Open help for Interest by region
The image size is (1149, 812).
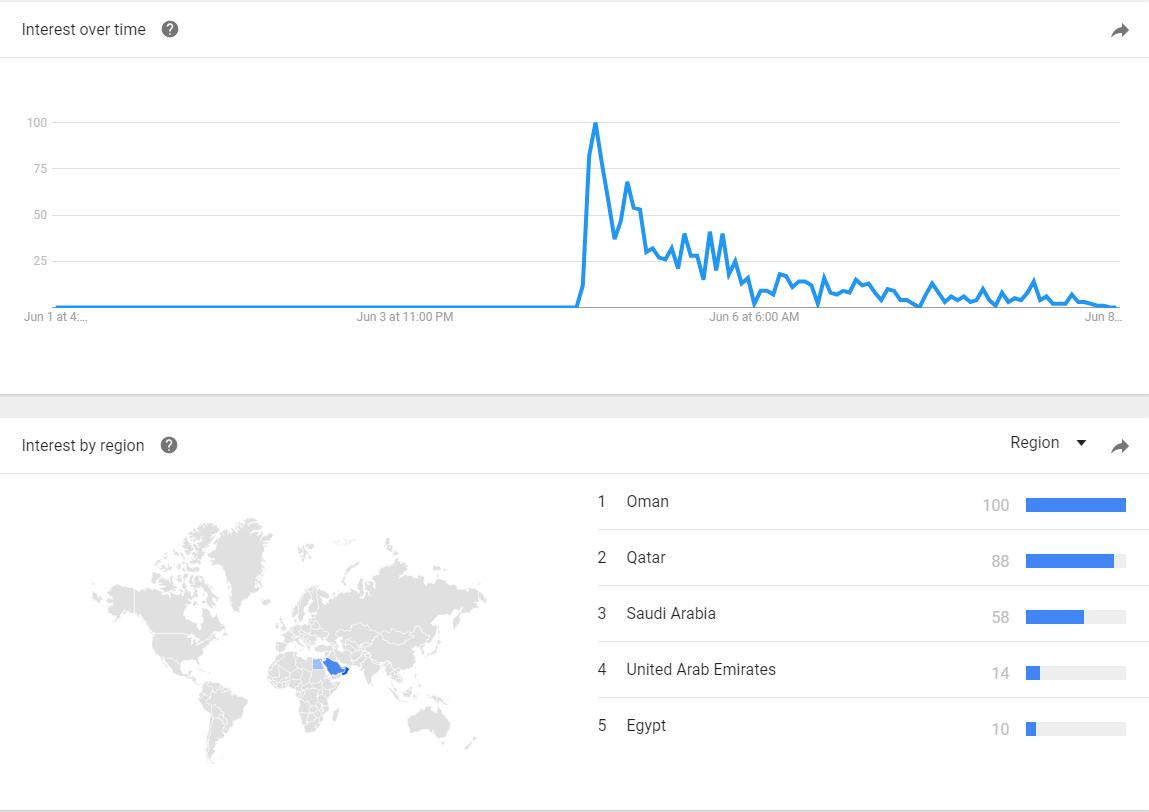click(169, 445)
